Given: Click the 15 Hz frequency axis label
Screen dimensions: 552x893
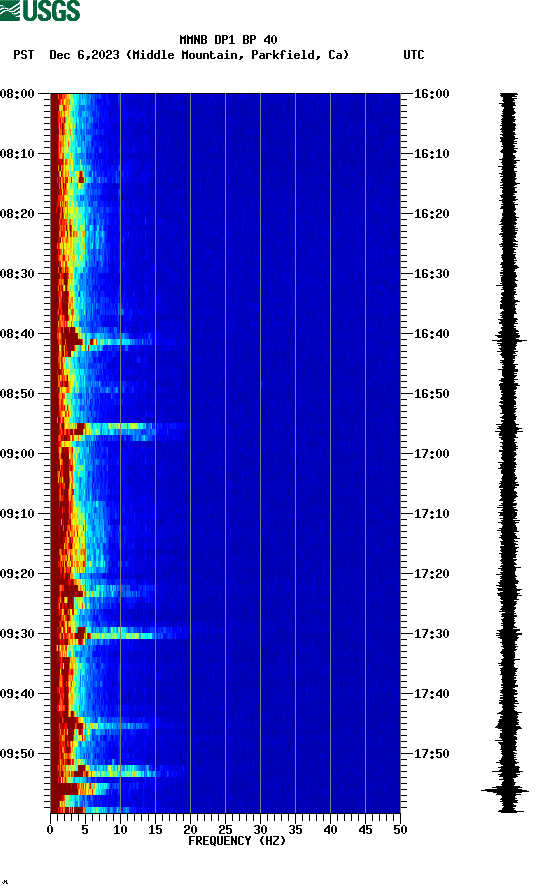Looking at the screenshot, I should click(156, 830).
